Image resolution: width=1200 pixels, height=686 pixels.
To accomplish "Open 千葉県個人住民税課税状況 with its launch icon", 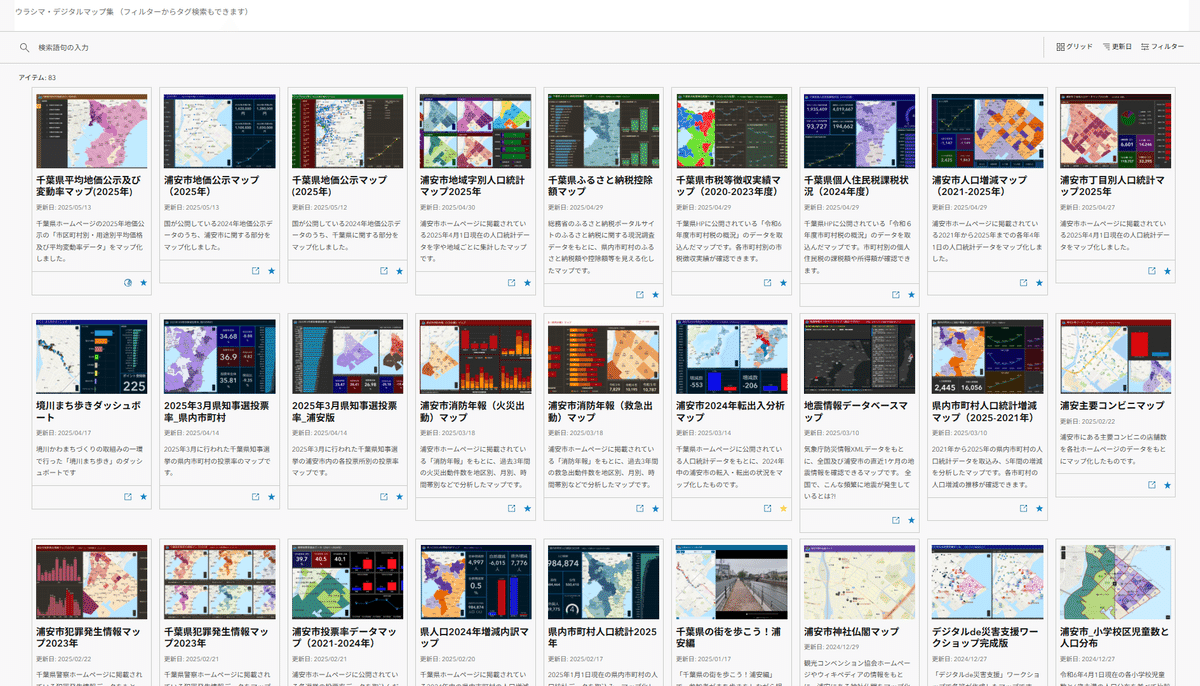I will pos(896,295).
